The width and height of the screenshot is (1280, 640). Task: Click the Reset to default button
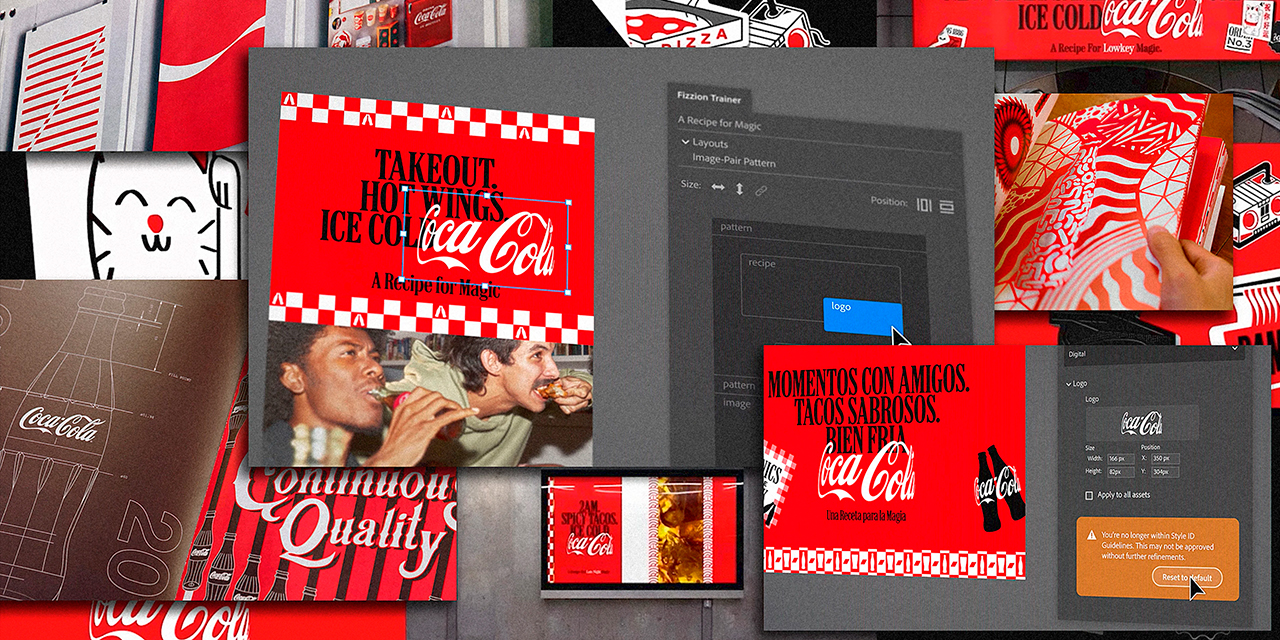[1187, 578]
